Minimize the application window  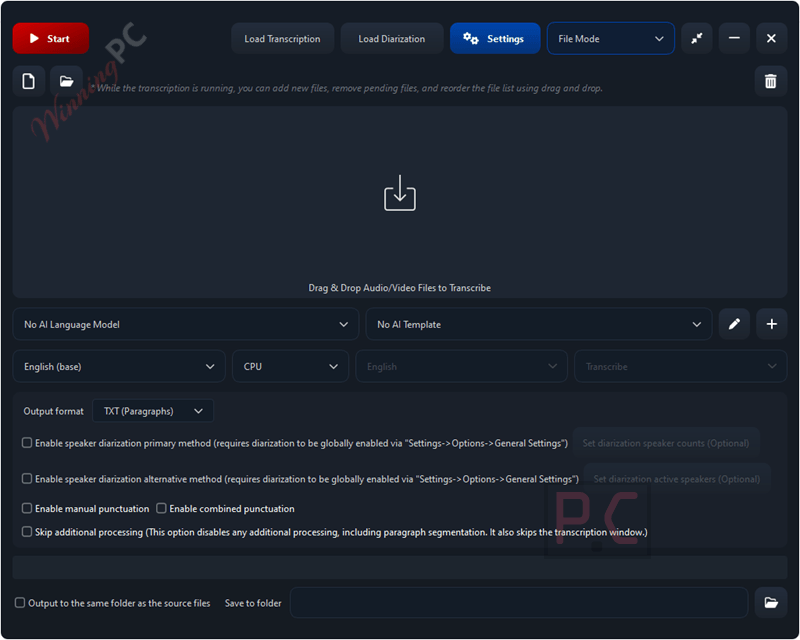734,38
